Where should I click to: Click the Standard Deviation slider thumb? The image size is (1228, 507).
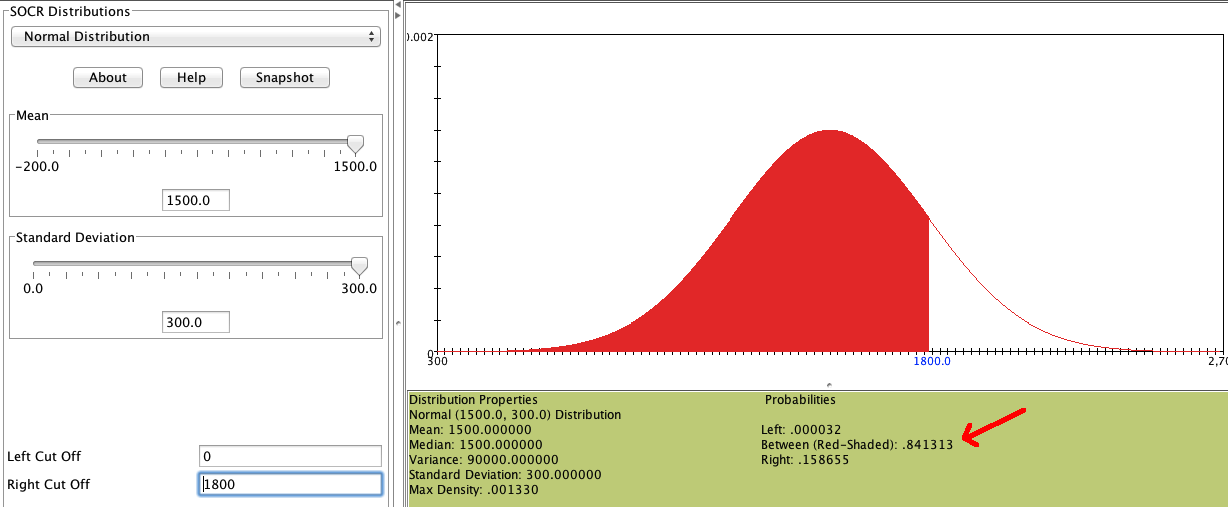coord(359,266)
